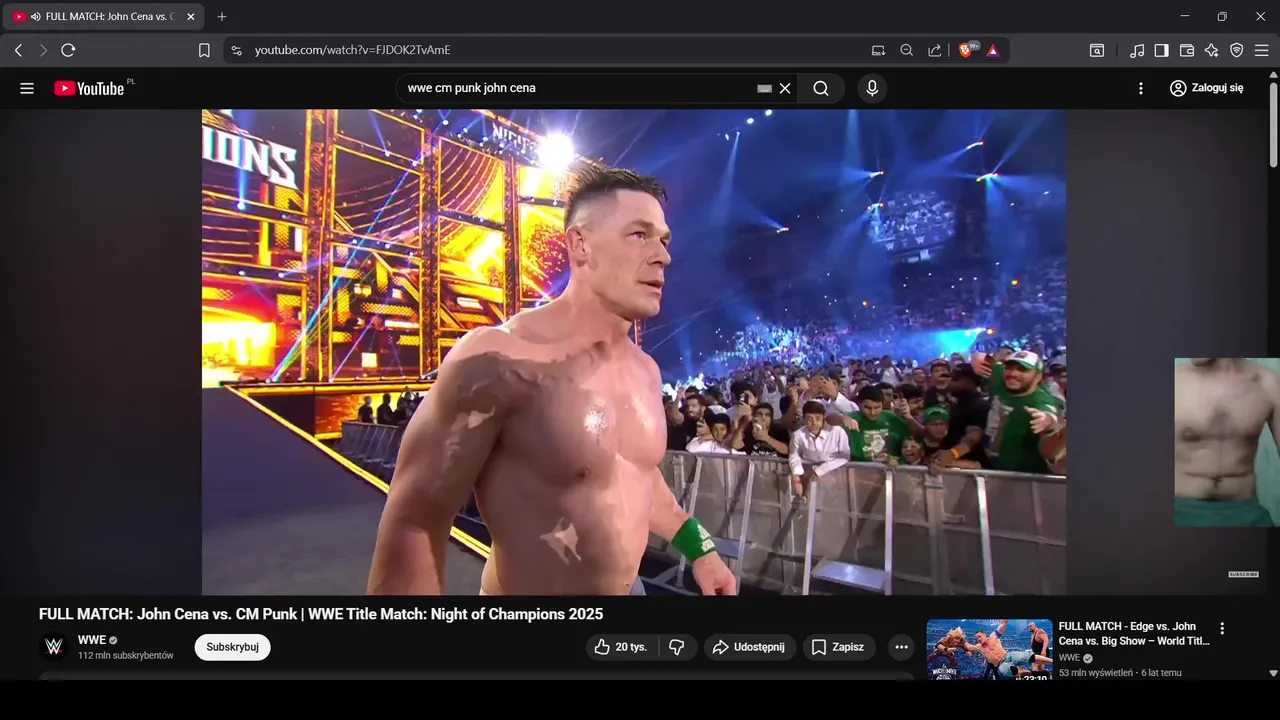Reload the current page

coord(68,50)
